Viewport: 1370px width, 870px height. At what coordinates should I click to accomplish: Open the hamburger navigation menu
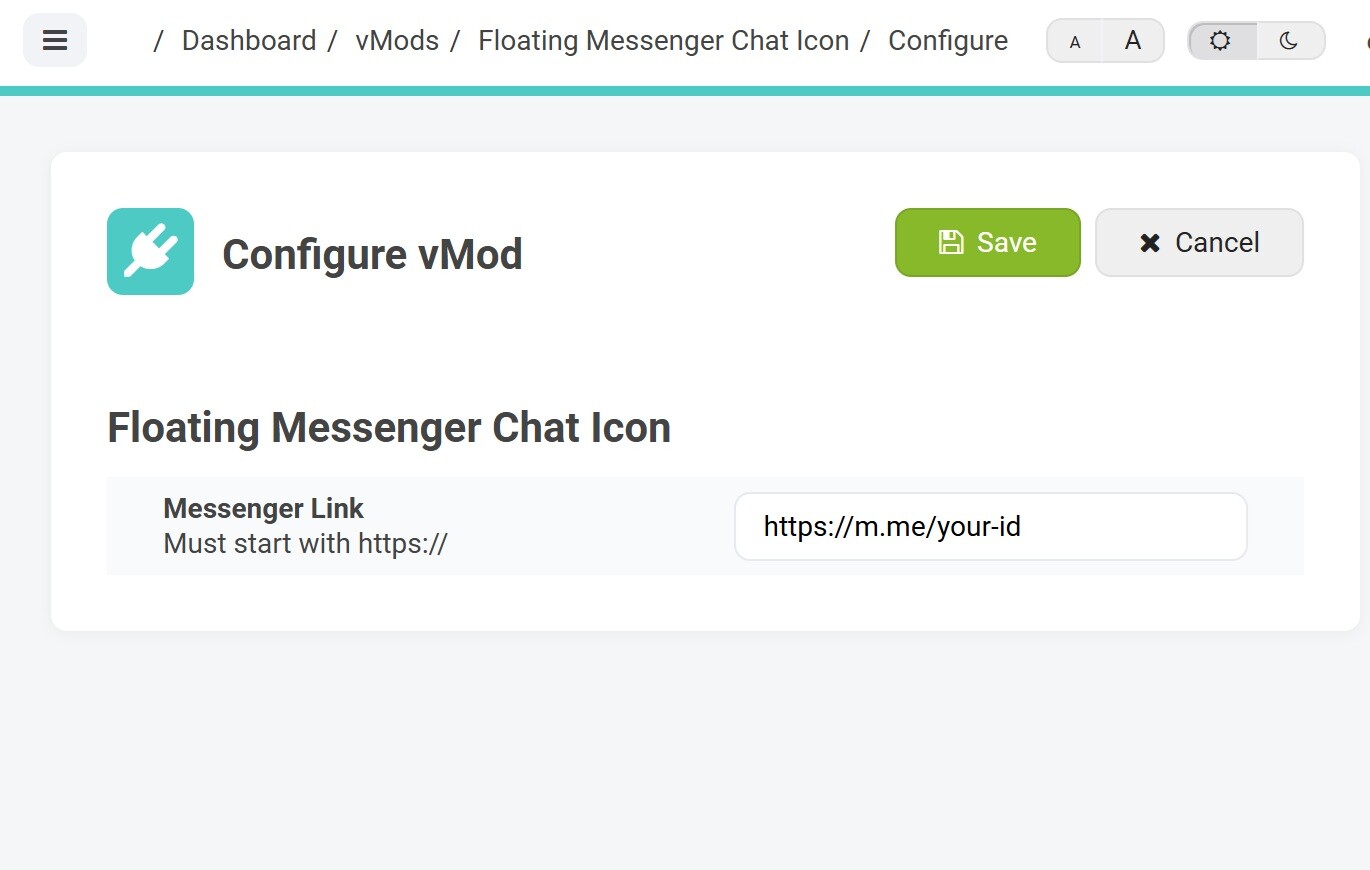pyautogui.click(x=55, y=40)
